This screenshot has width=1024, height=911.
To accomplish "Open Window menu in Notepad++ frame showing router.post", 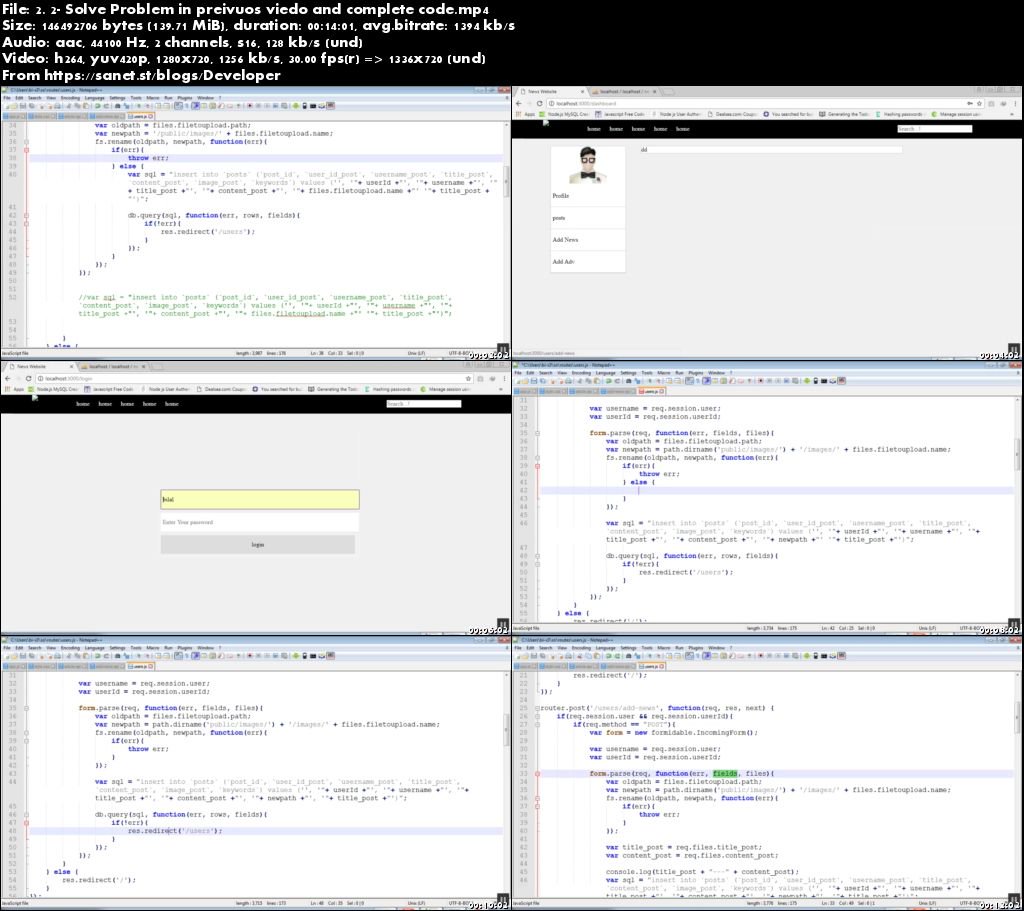I will click(716, 648).
